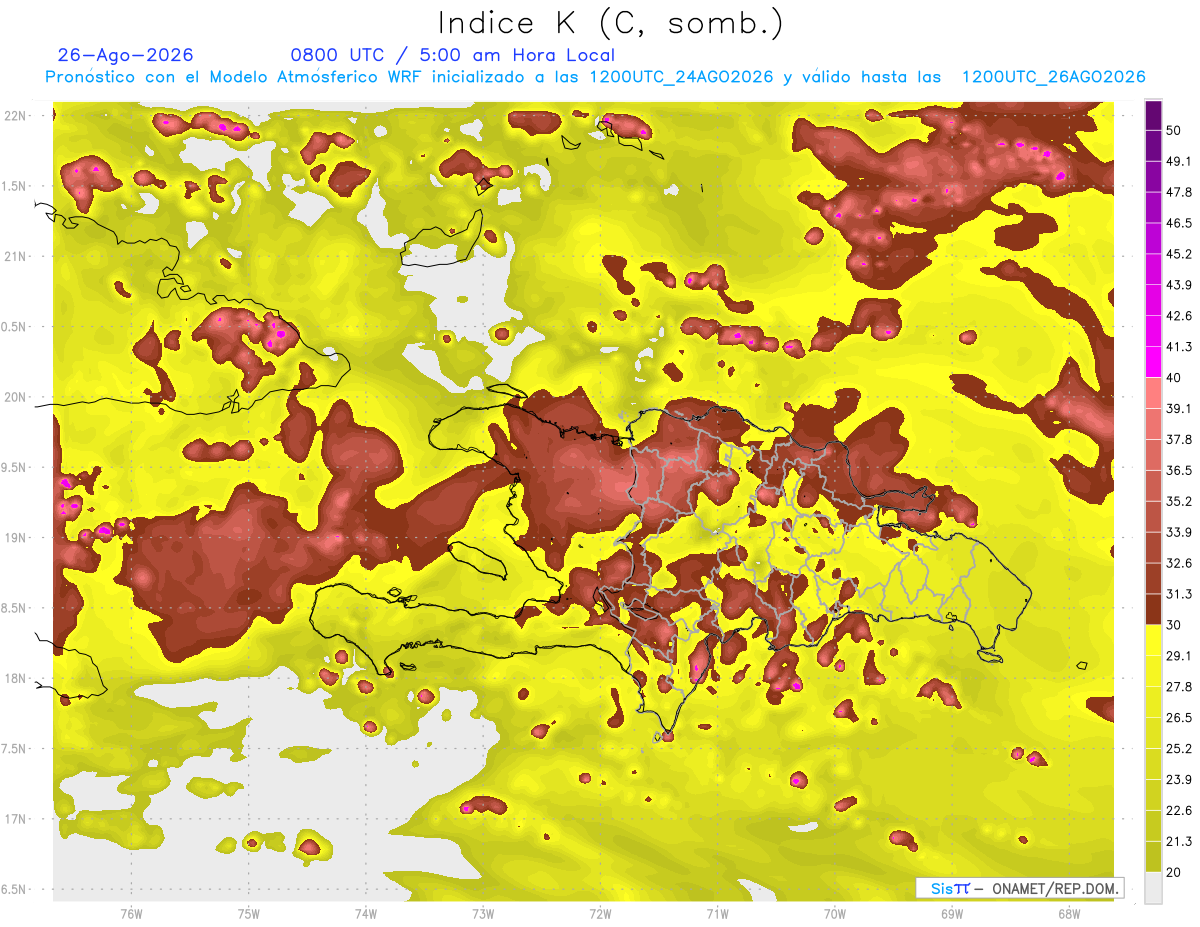Click the legend value "22.6"
The width and height of the screenshot is (1200, 927).
point(1180,810)
